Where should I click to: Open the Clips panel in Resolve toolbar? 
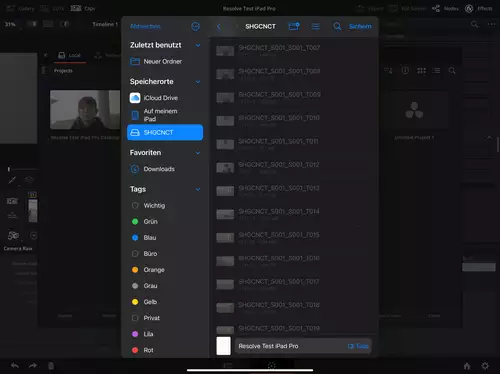point(83,9)
